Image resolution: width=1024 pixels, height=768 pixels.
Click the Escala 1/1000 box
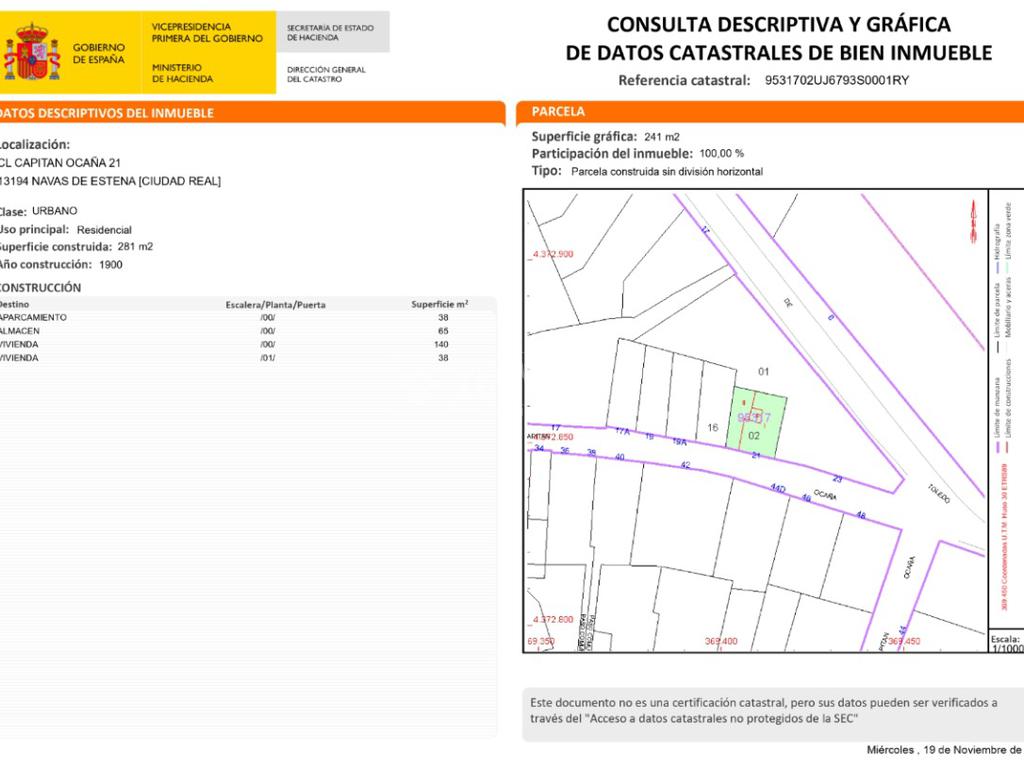pos(1006,642)
